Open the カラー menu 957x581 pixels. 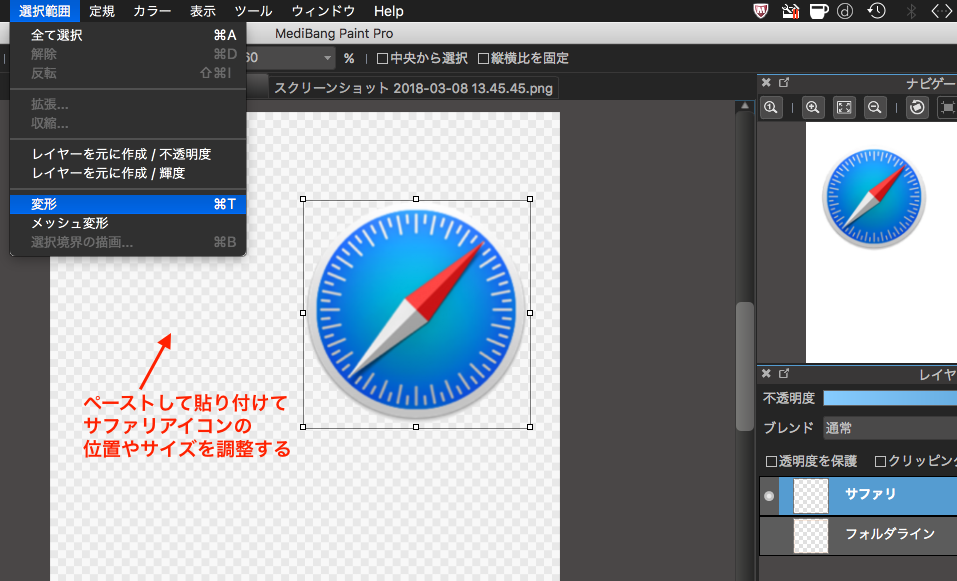point(152,11)
